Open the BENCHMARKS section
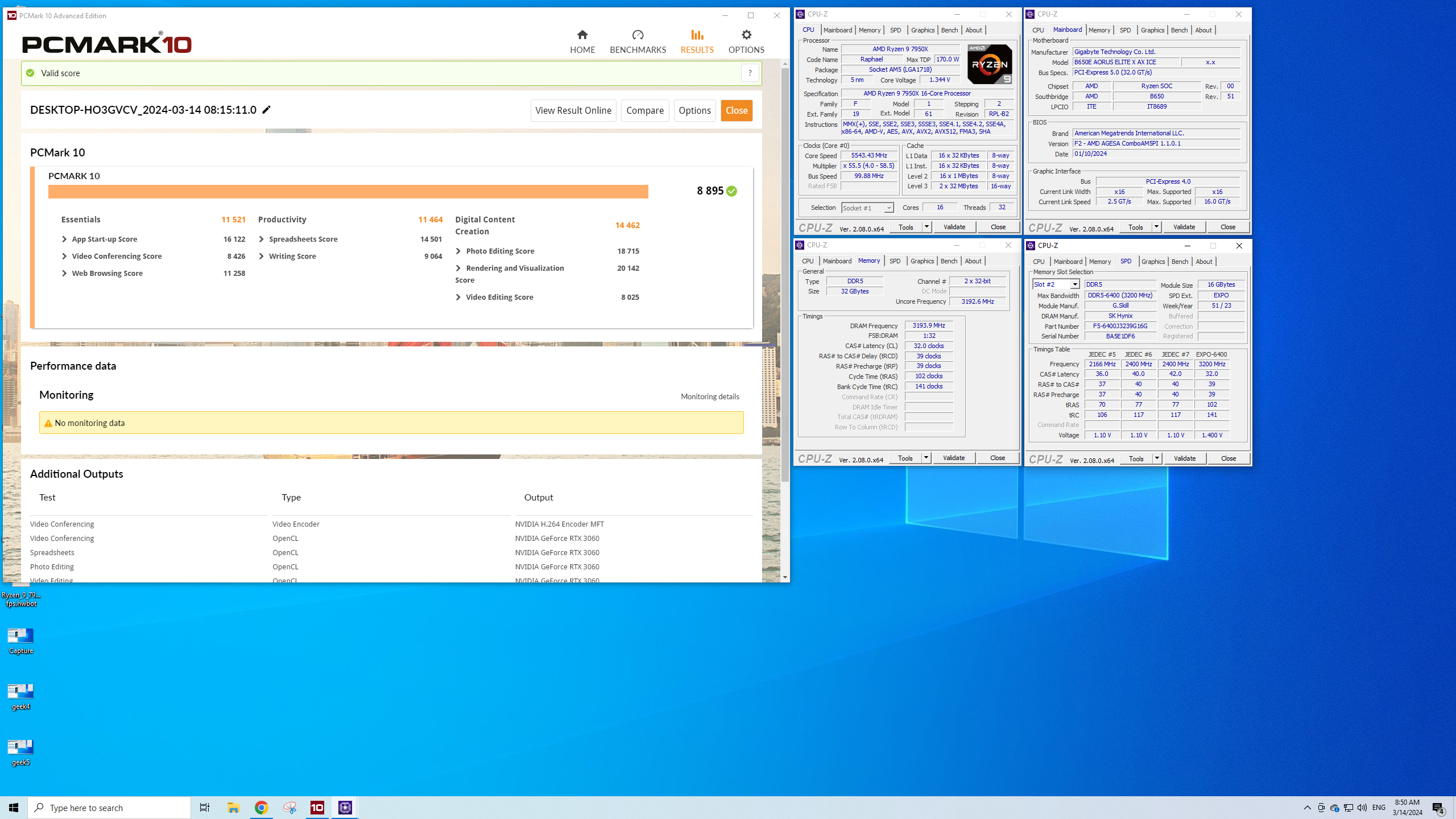Image resolution: width=1456 pixels, height=819 pixels. [638, 42]
